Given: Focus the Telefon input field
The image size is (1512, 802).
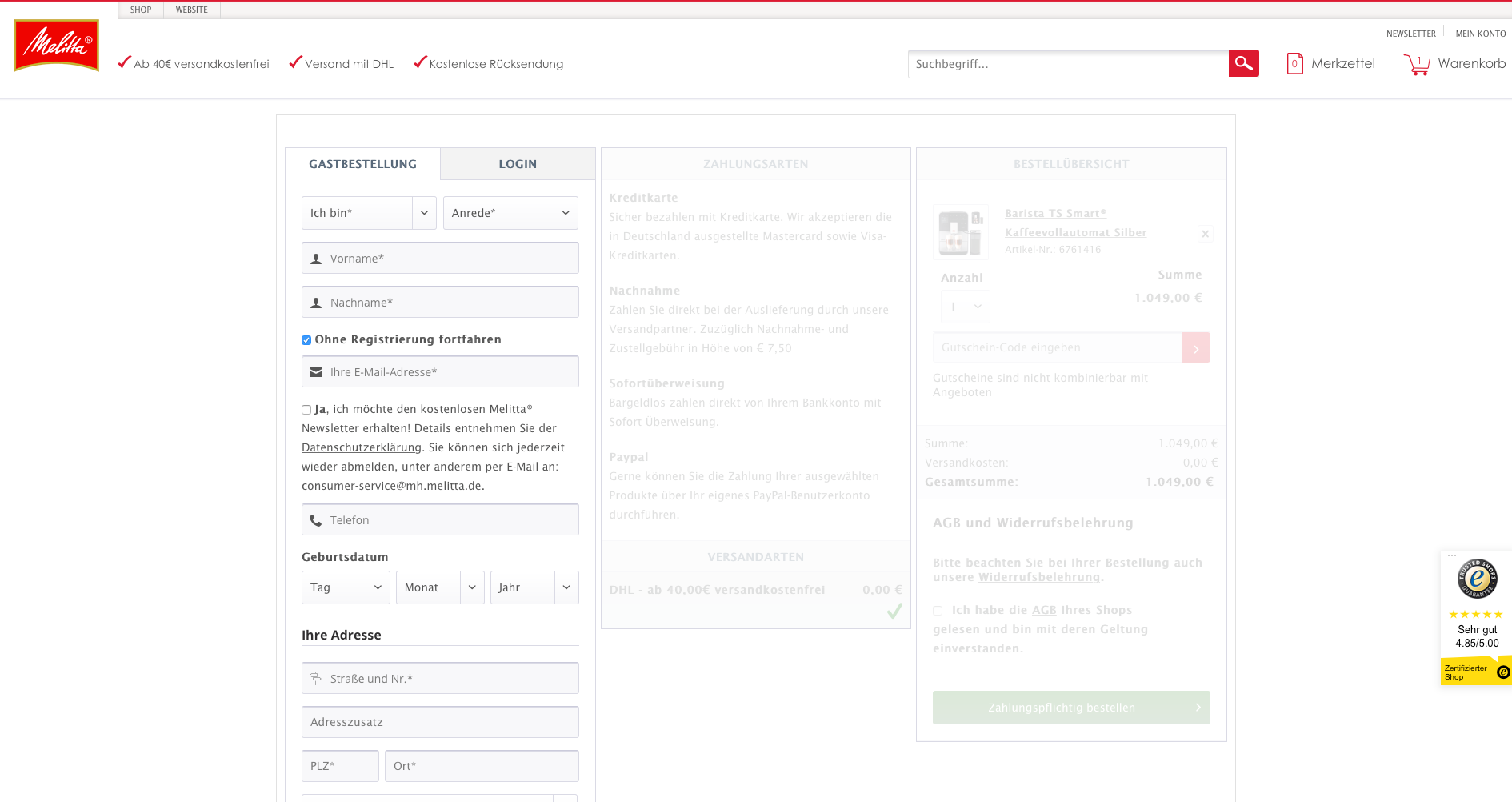Looking at the screenshot, I should [x=440, y=519].
